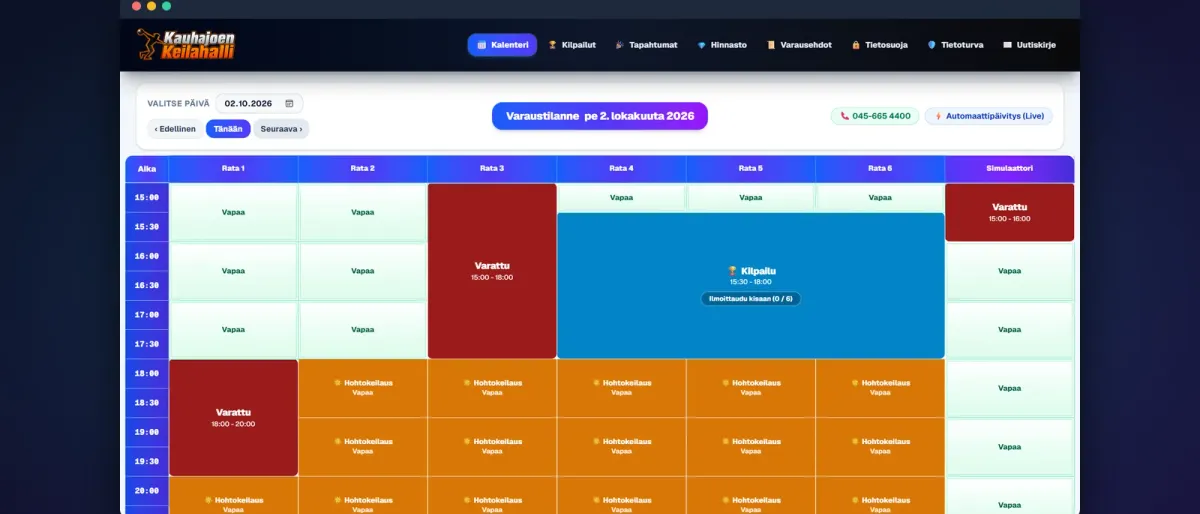Click the Aika column header
Screen dimensions: 1200x514
click(x=147, y=168)
